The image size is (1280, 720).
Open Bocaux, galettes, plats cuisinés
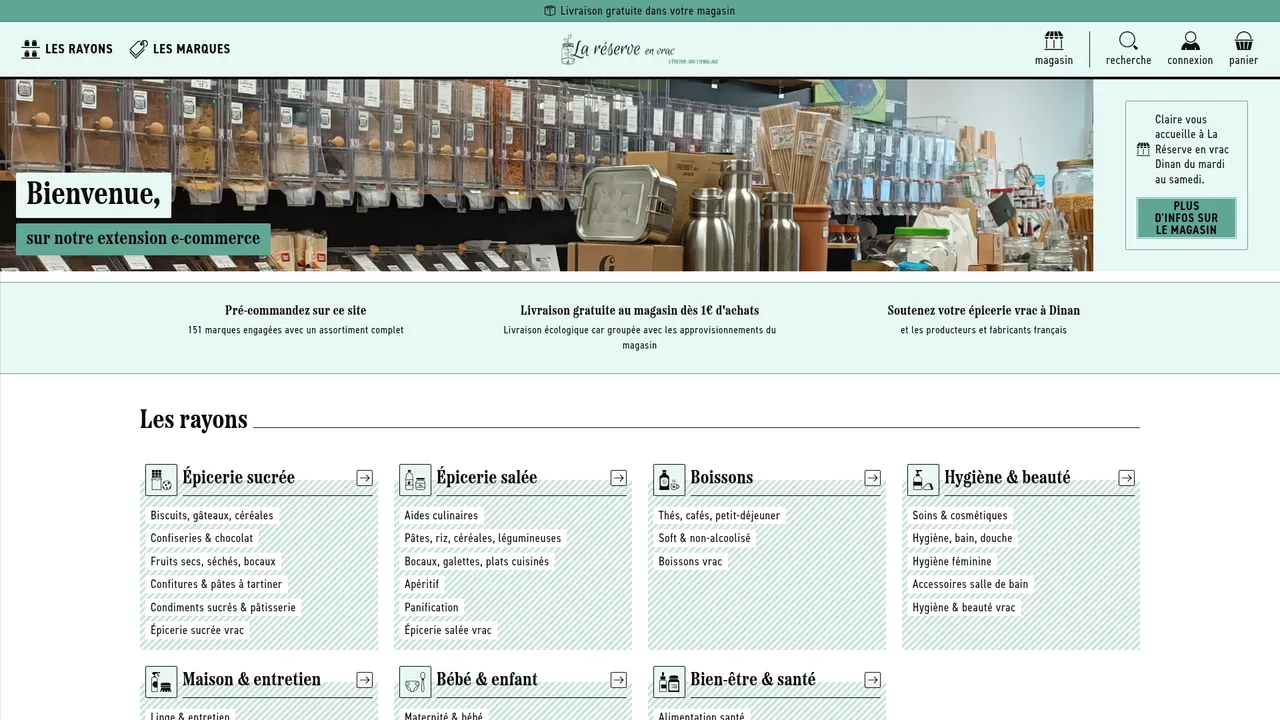[477, 562]
